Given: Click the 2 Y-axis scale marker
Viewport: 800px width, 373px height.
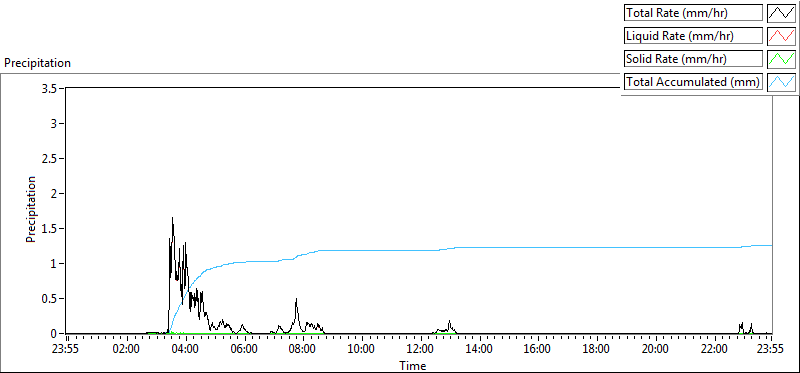Looking at the screenshot, I should [54, 193].
